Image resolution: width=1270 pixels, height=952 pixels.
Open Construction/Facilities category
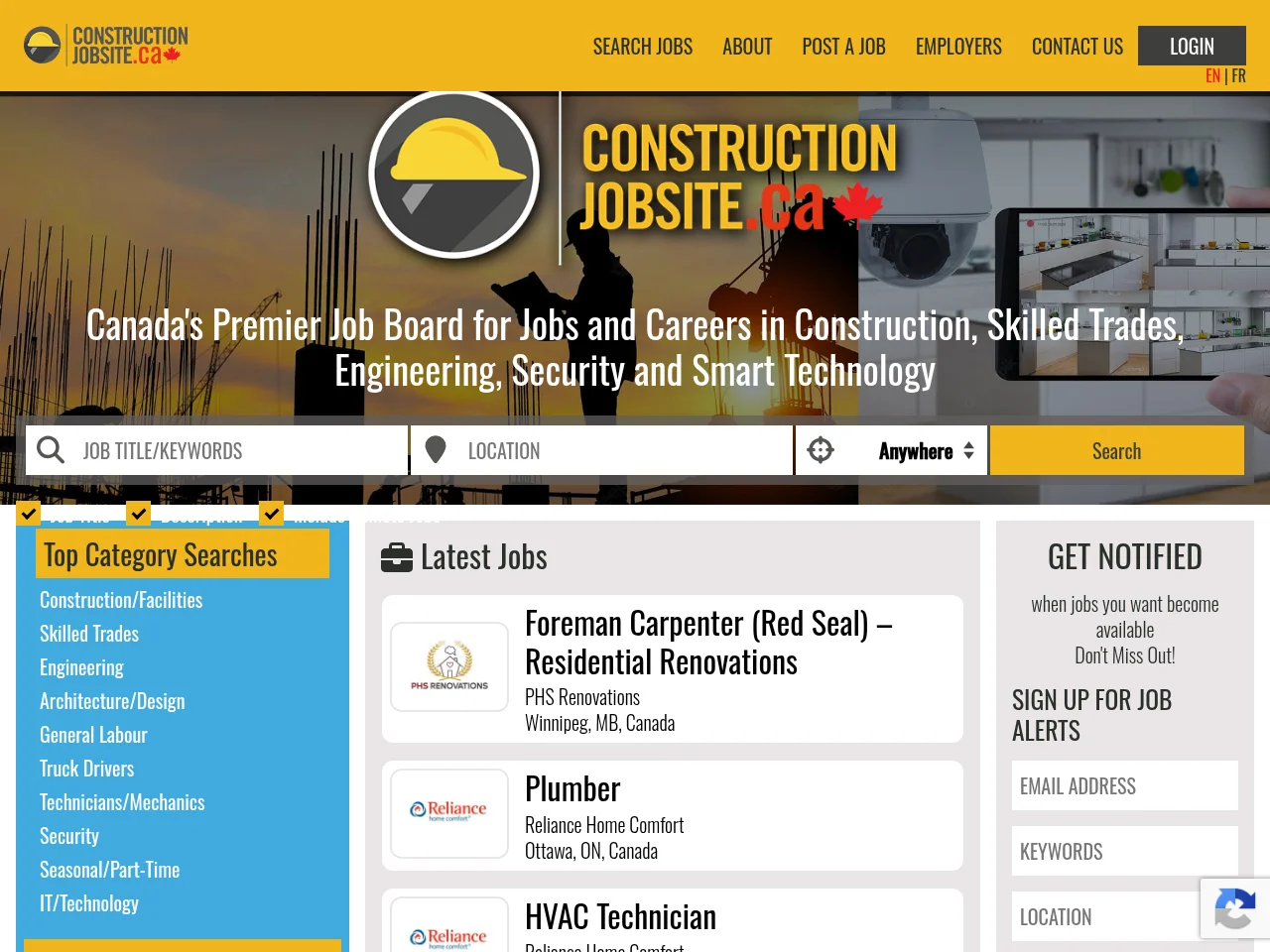coord(121,600)
